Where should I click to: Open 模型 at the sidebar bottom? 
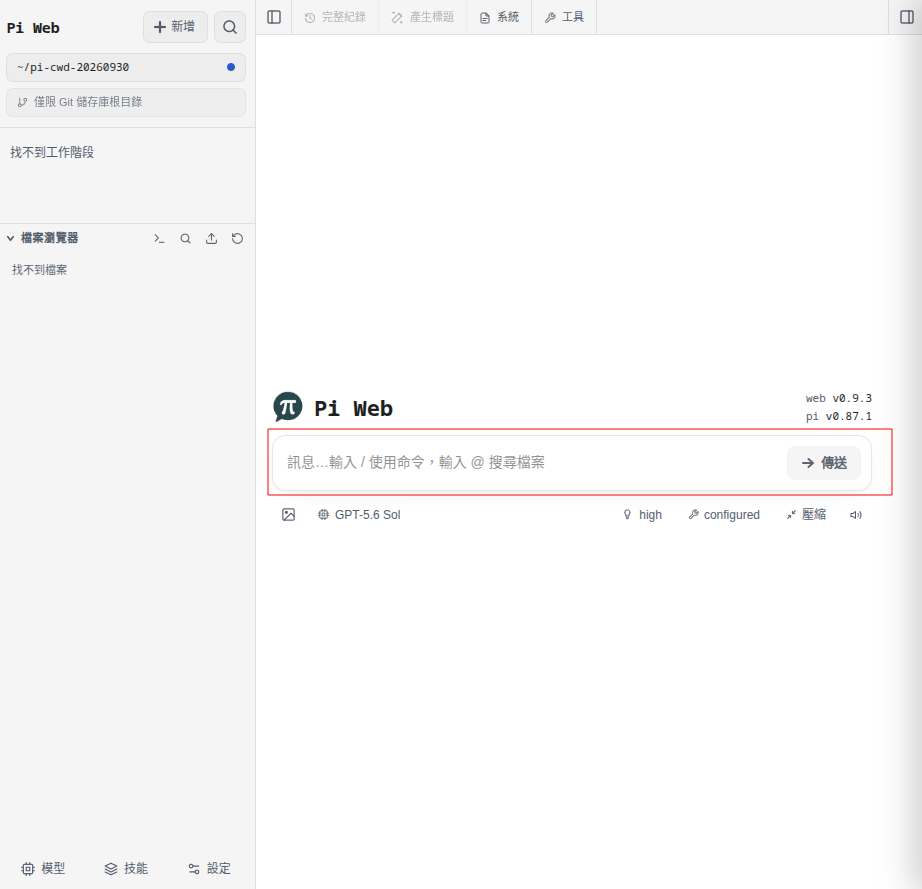43,868
